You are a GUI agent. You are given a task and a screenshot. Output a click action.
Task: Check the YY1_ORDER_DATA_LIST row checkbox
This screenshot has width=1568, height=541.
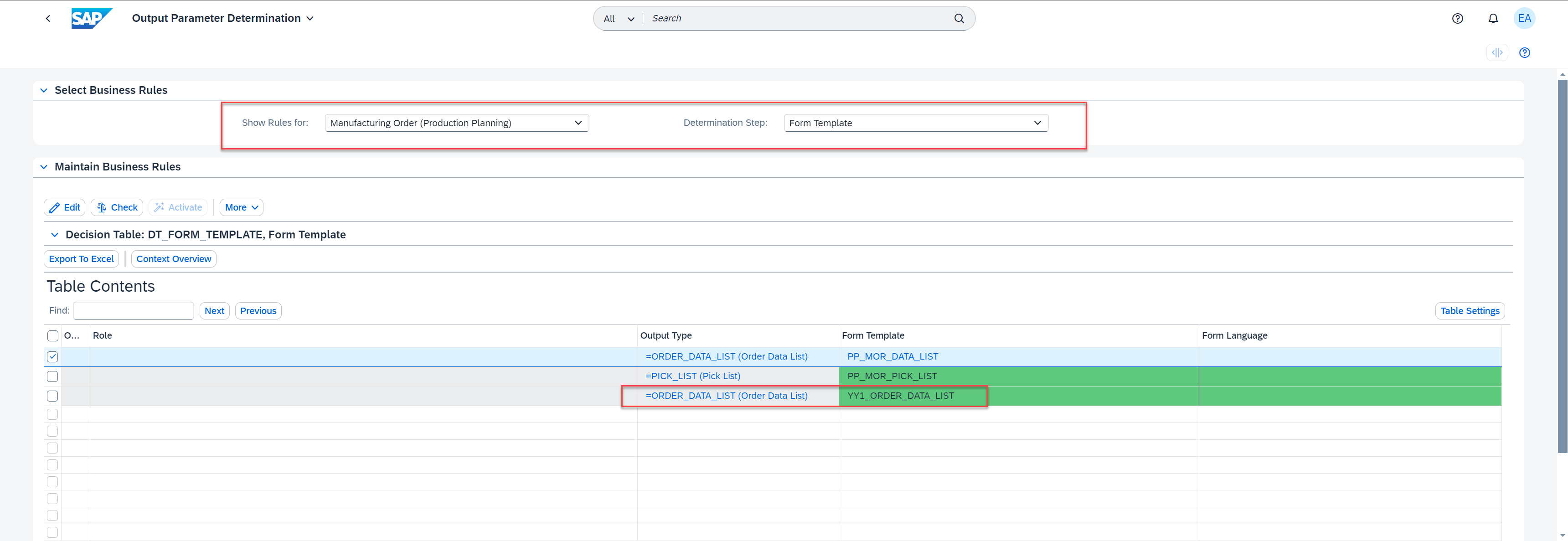point(52,396)
